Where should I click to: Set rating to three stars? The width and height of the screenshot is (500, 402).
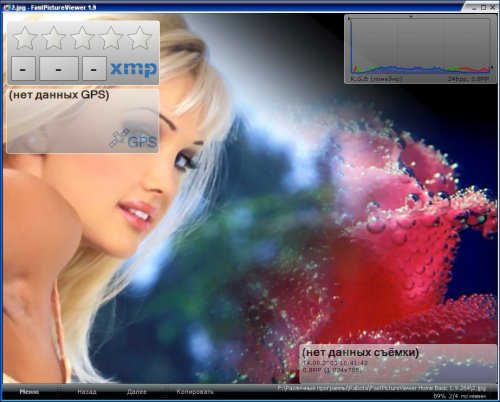pyautogui.click(x=82, y=38)
